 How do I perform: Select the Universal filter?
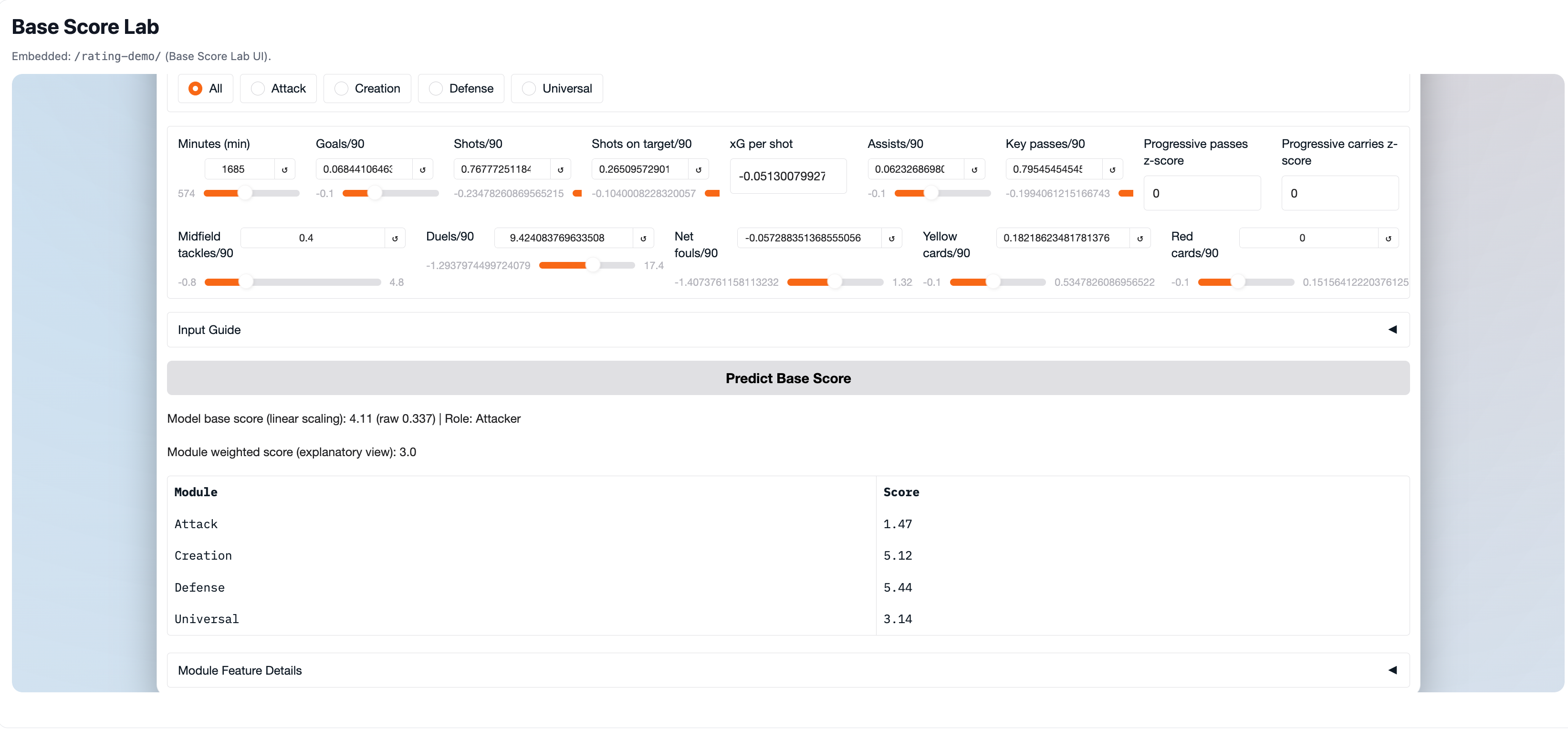pos(556,88)
